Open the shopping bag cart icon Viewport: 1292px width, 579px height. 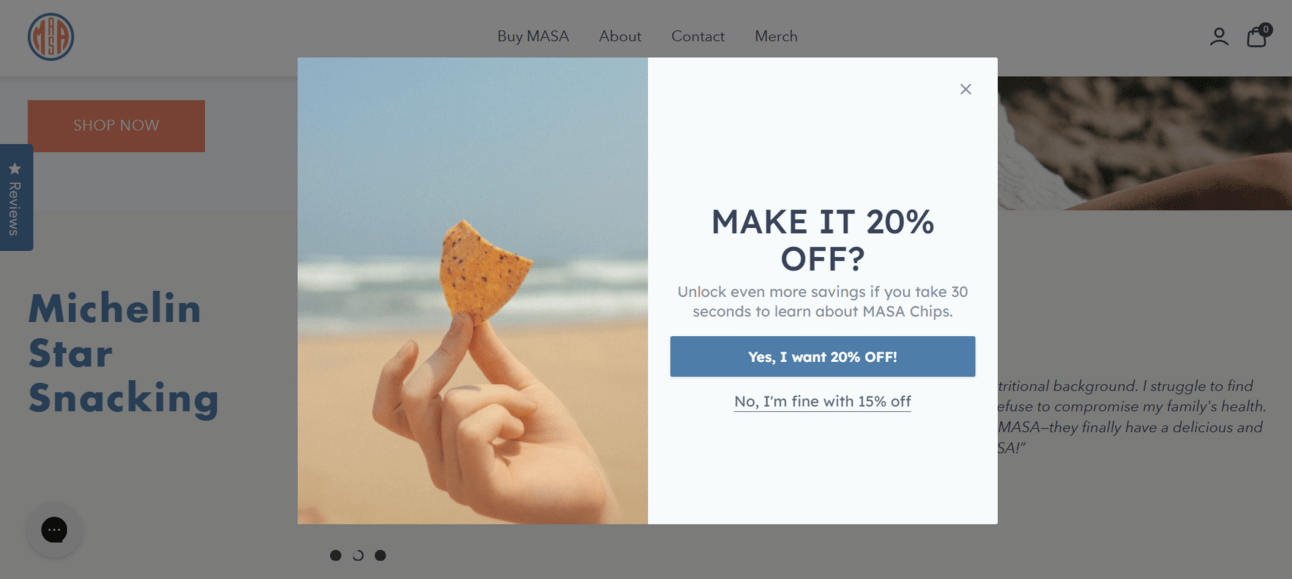tap(1256, 37)
